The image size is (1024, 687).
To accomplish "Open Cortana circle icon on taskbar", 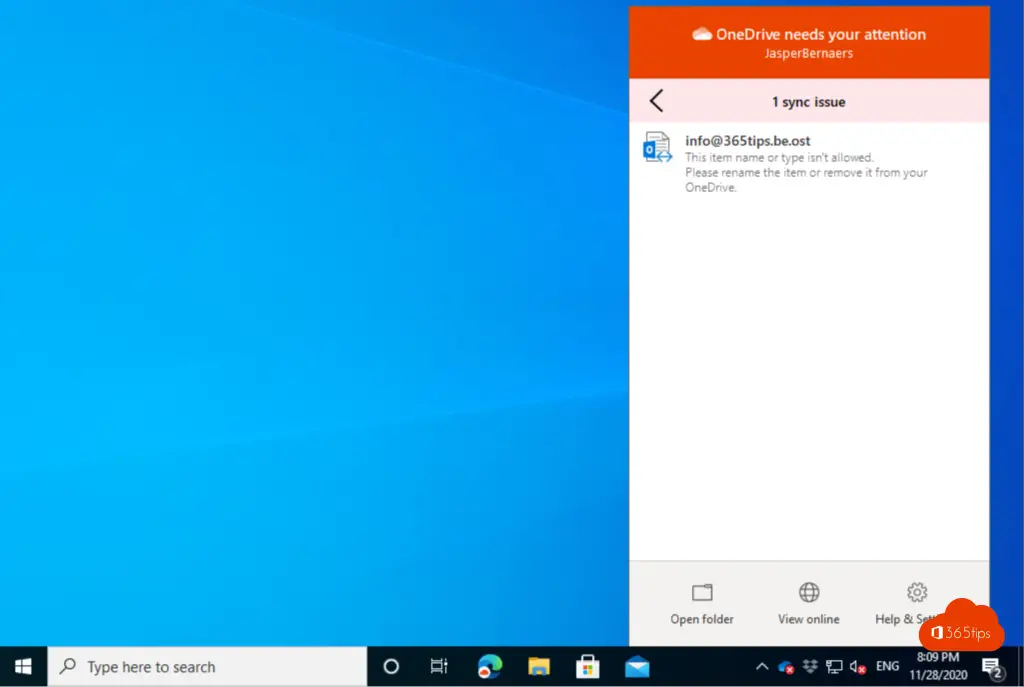I will tap(391, 667).
